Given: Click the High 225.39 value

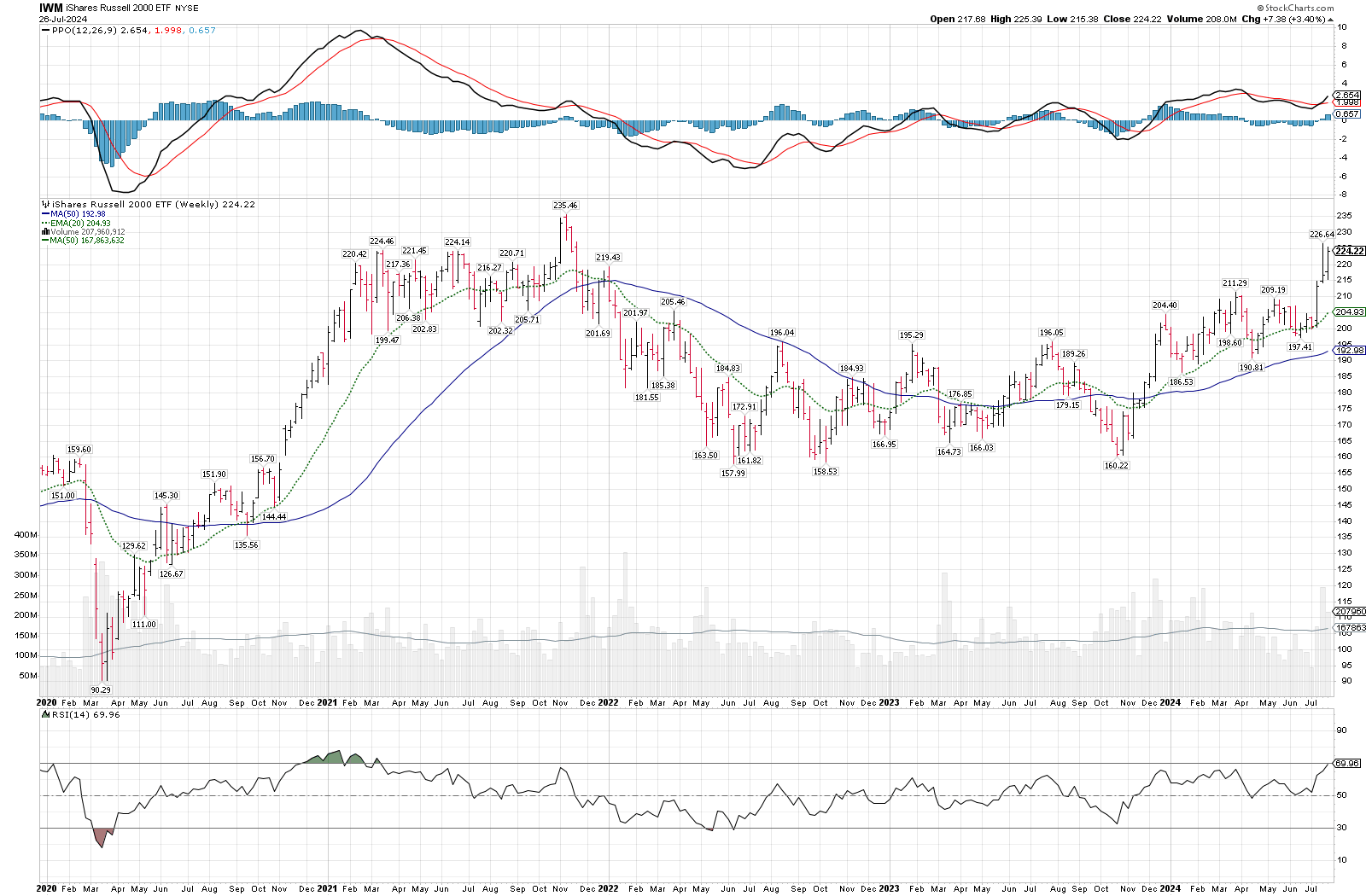Looking at the screenshot, I should click(1016, 19).
